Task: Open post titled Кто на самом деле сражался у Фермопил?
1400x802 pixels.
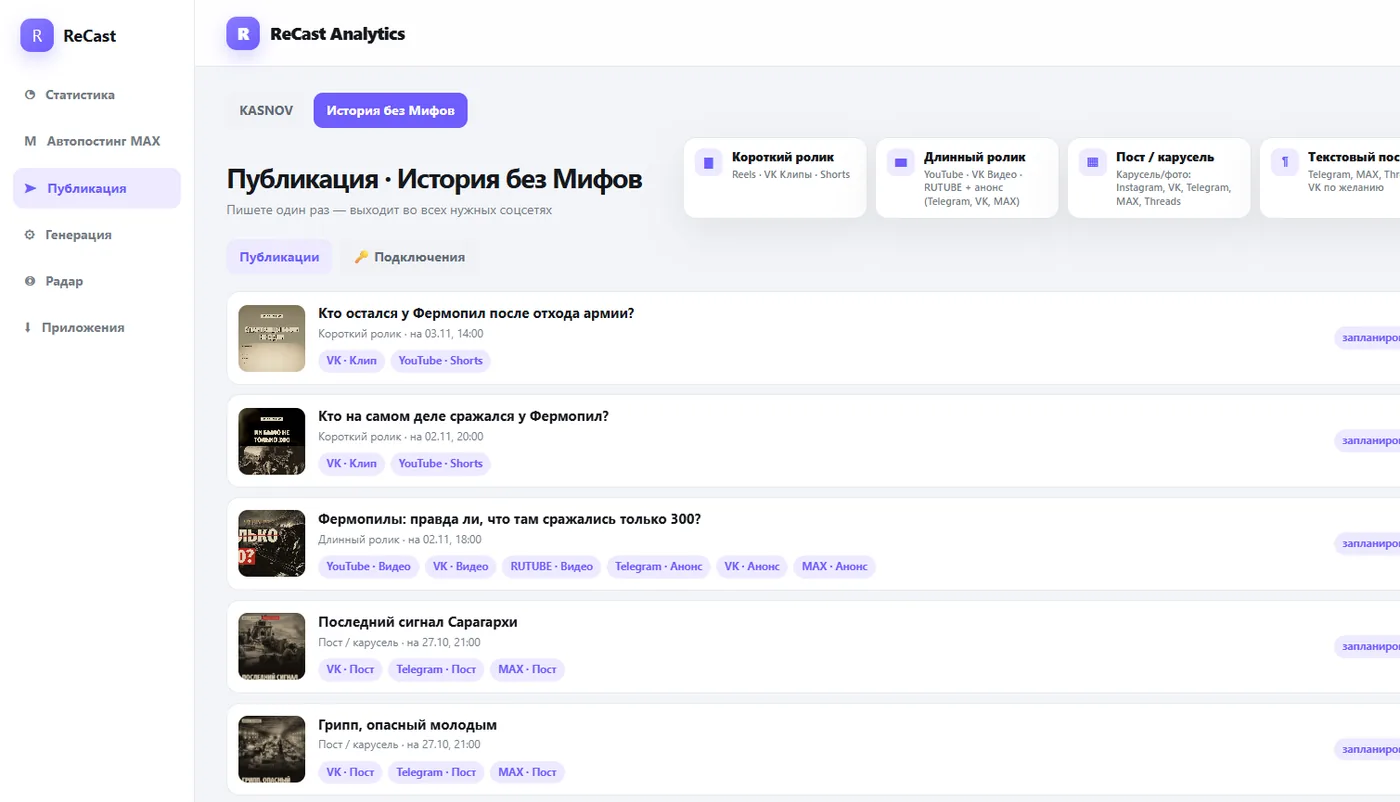Action: (x=463, y=416)
